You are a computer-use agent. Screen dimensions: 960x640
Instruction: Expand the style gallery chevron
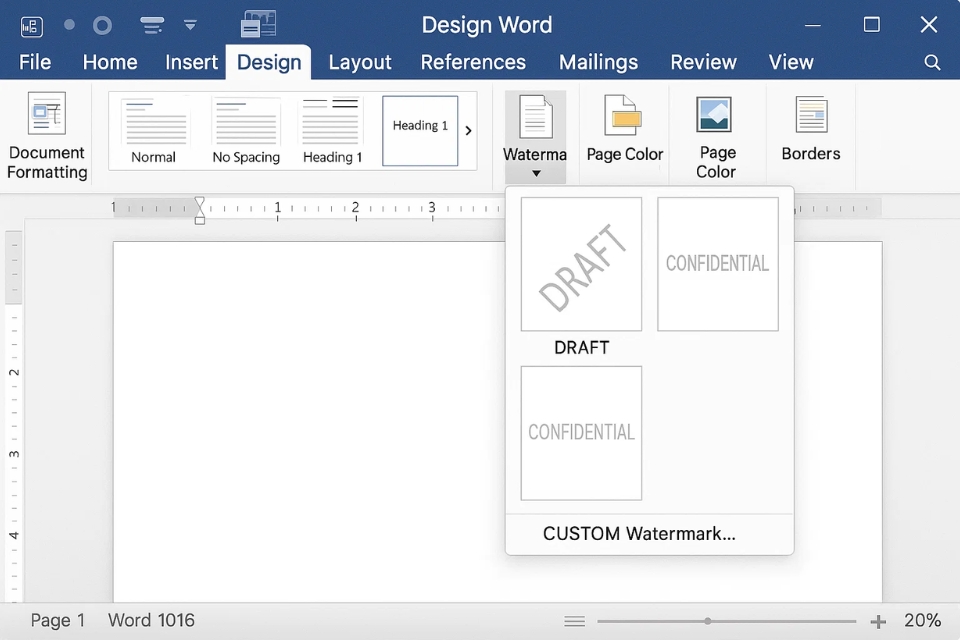click(468, 131)
